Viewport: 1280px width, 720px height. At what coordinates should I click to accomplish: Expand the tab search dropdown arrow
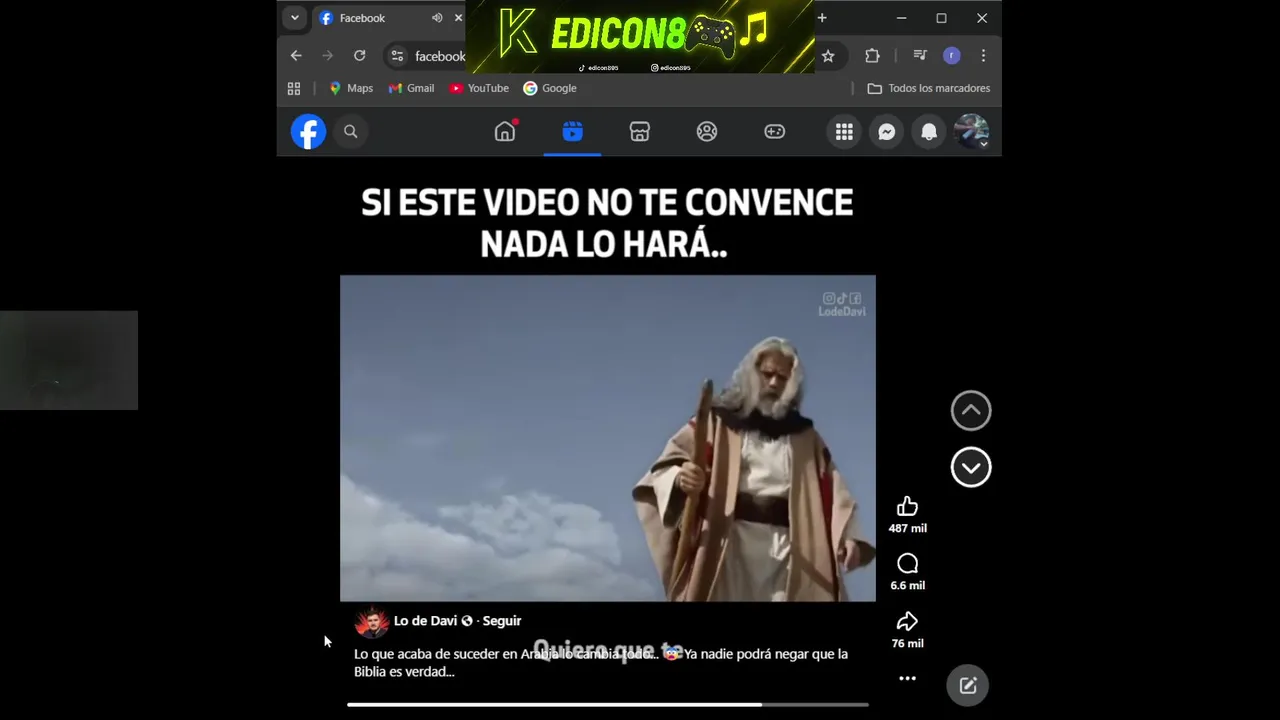(294, 18)
